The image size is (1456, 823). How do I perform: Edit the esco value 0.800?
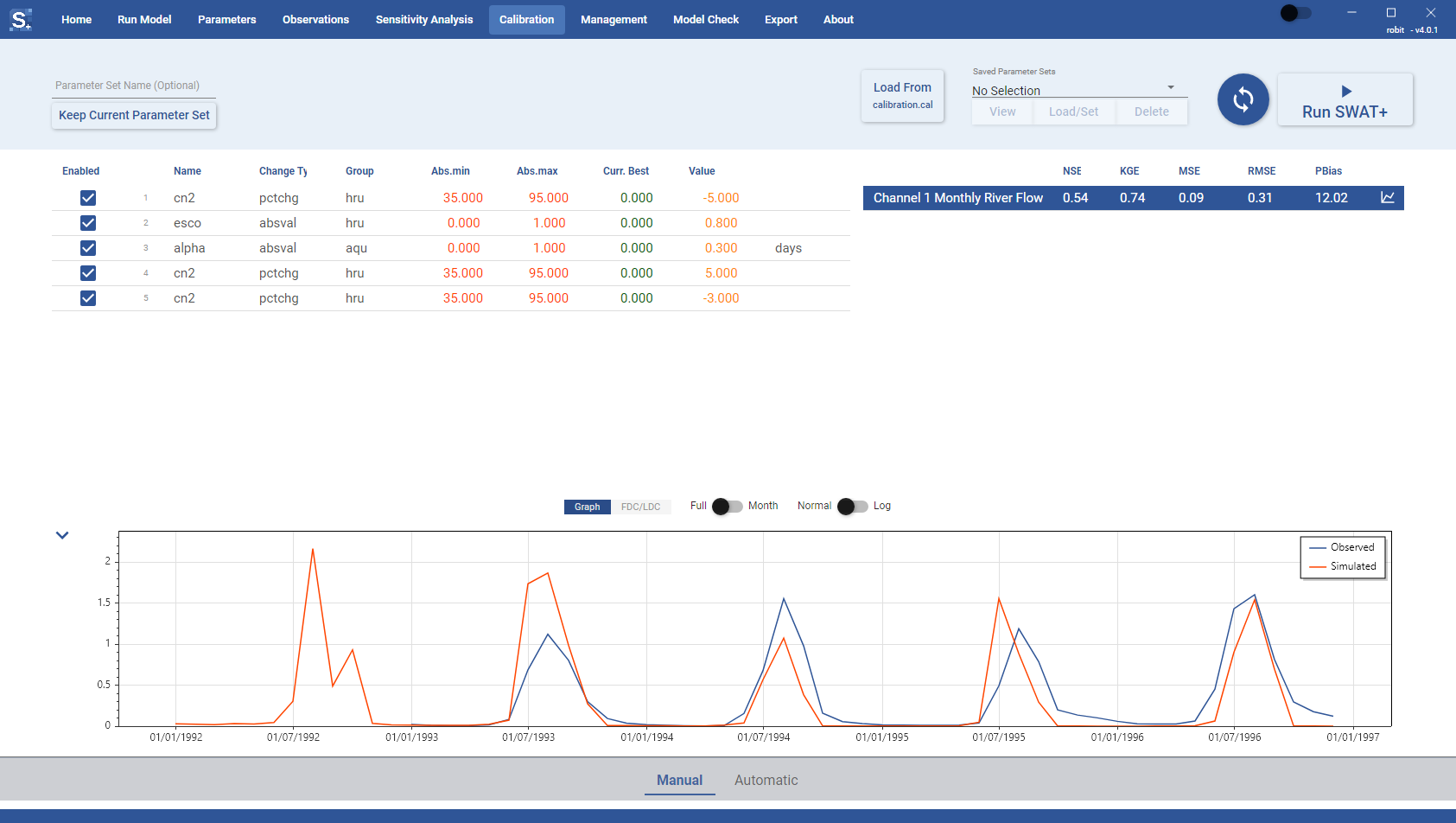coord(722,223)
